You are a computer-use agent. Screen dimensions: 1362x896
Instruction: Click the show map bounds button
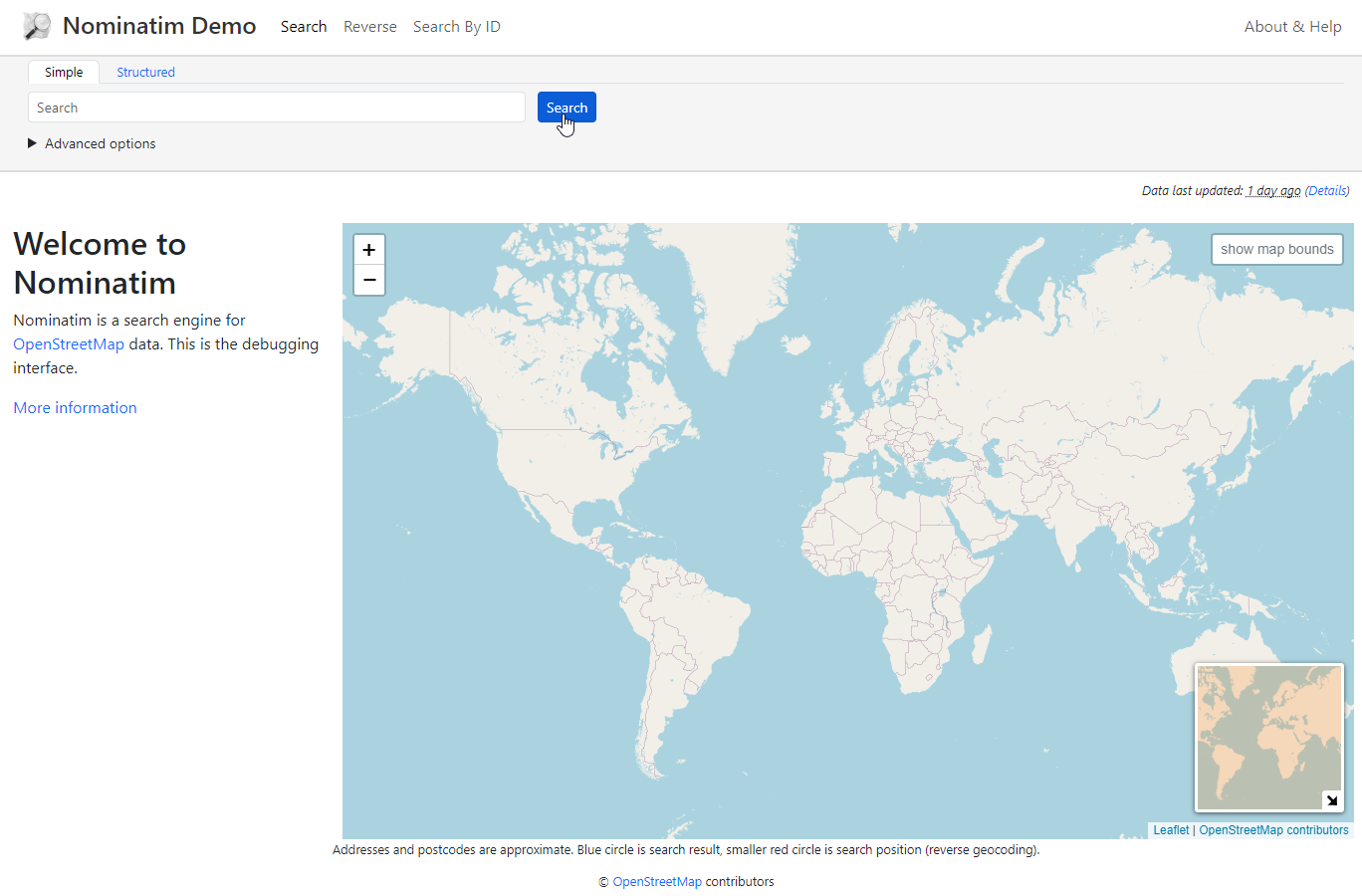click(1276, 249)
